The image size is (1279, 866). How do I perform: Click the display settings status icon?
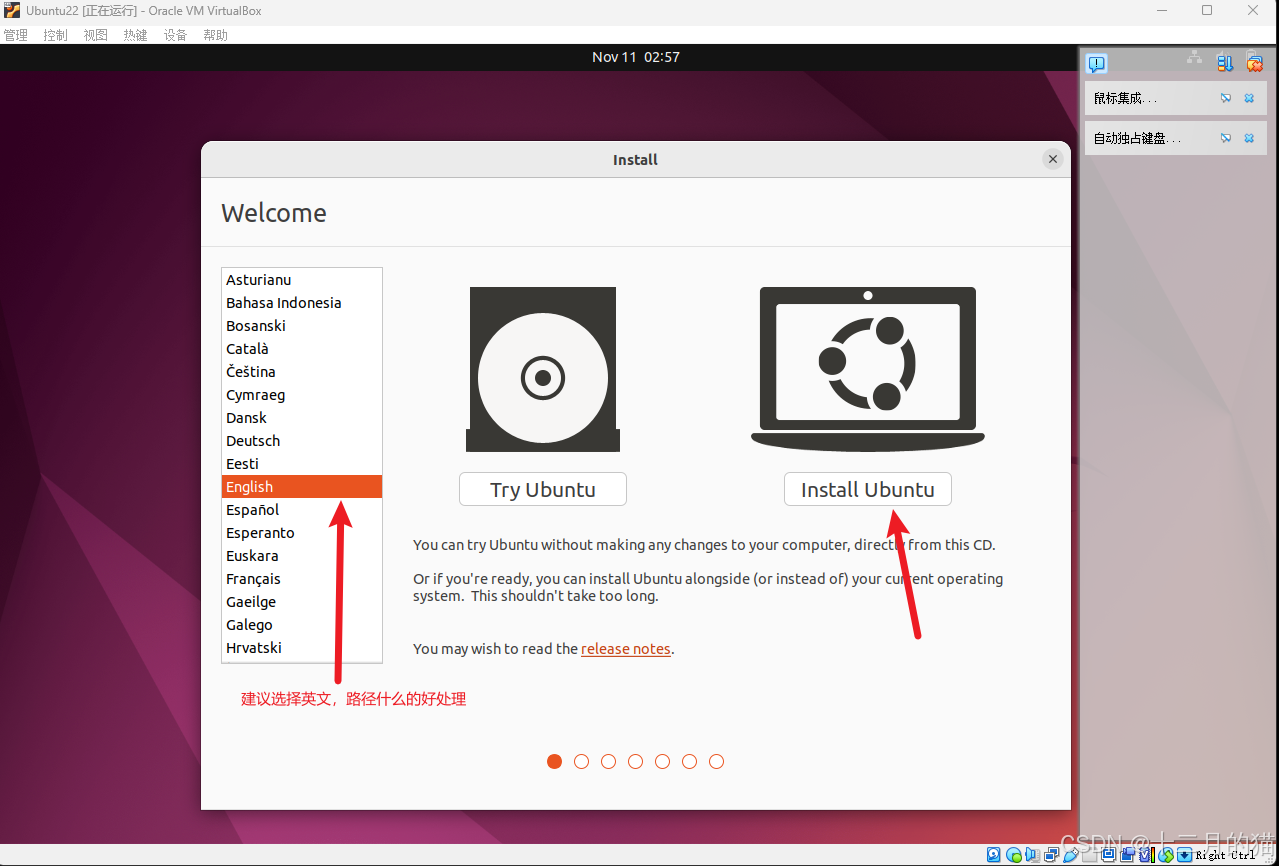(x=1108, y=855)
